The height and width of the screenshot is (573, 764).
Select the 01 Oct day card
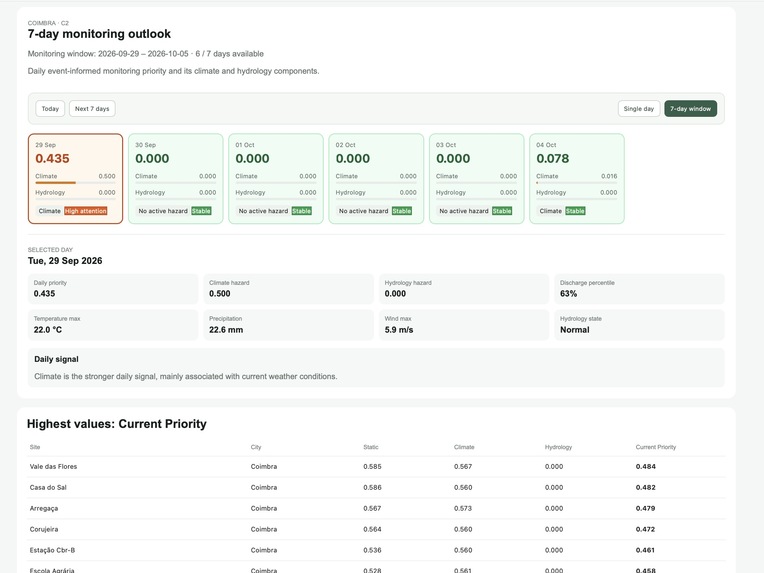(x=276, y=179)
